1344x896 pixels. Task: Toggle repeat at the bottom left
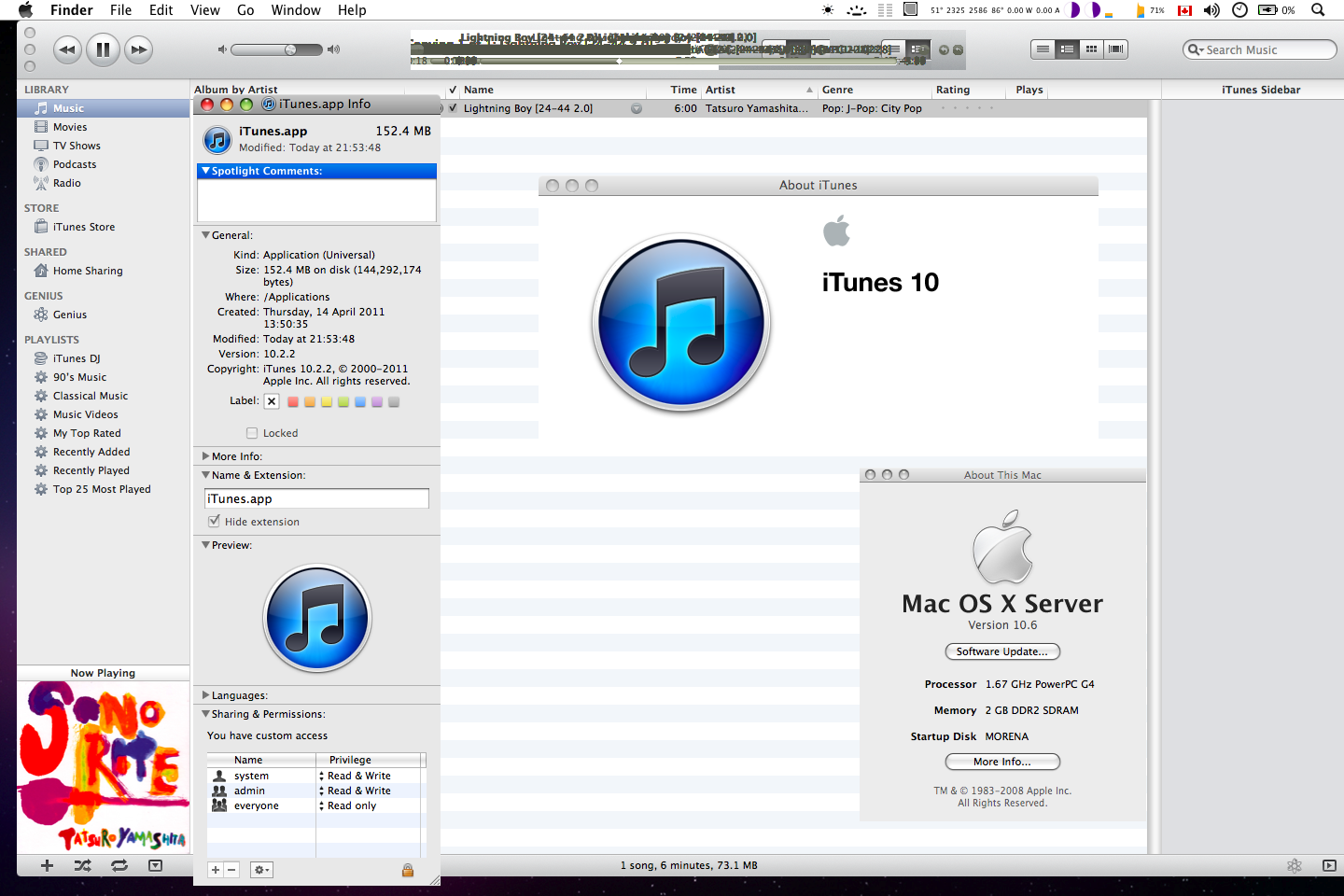pos(119,866)
